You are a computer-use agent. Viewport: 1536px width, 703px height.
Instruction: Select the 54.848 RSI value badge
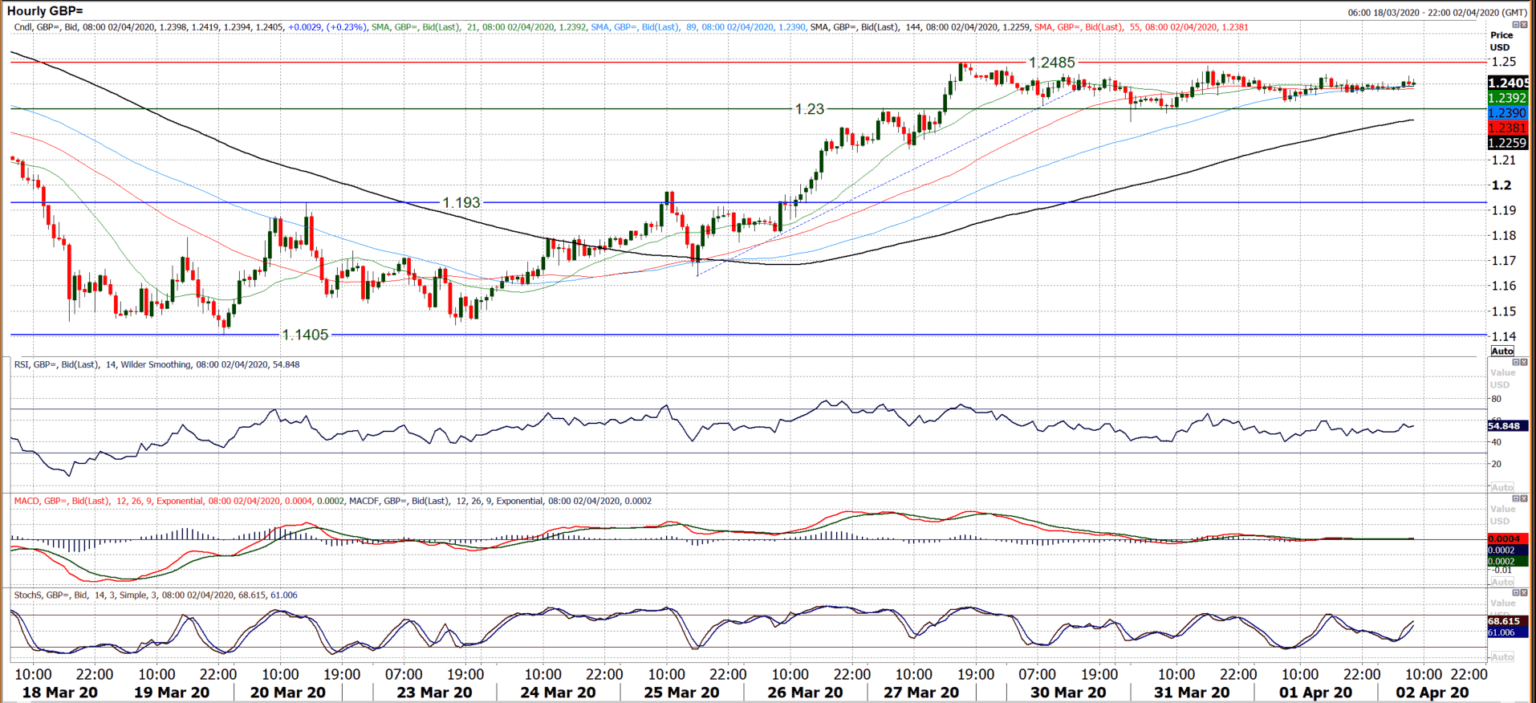tap(1508, 424)
